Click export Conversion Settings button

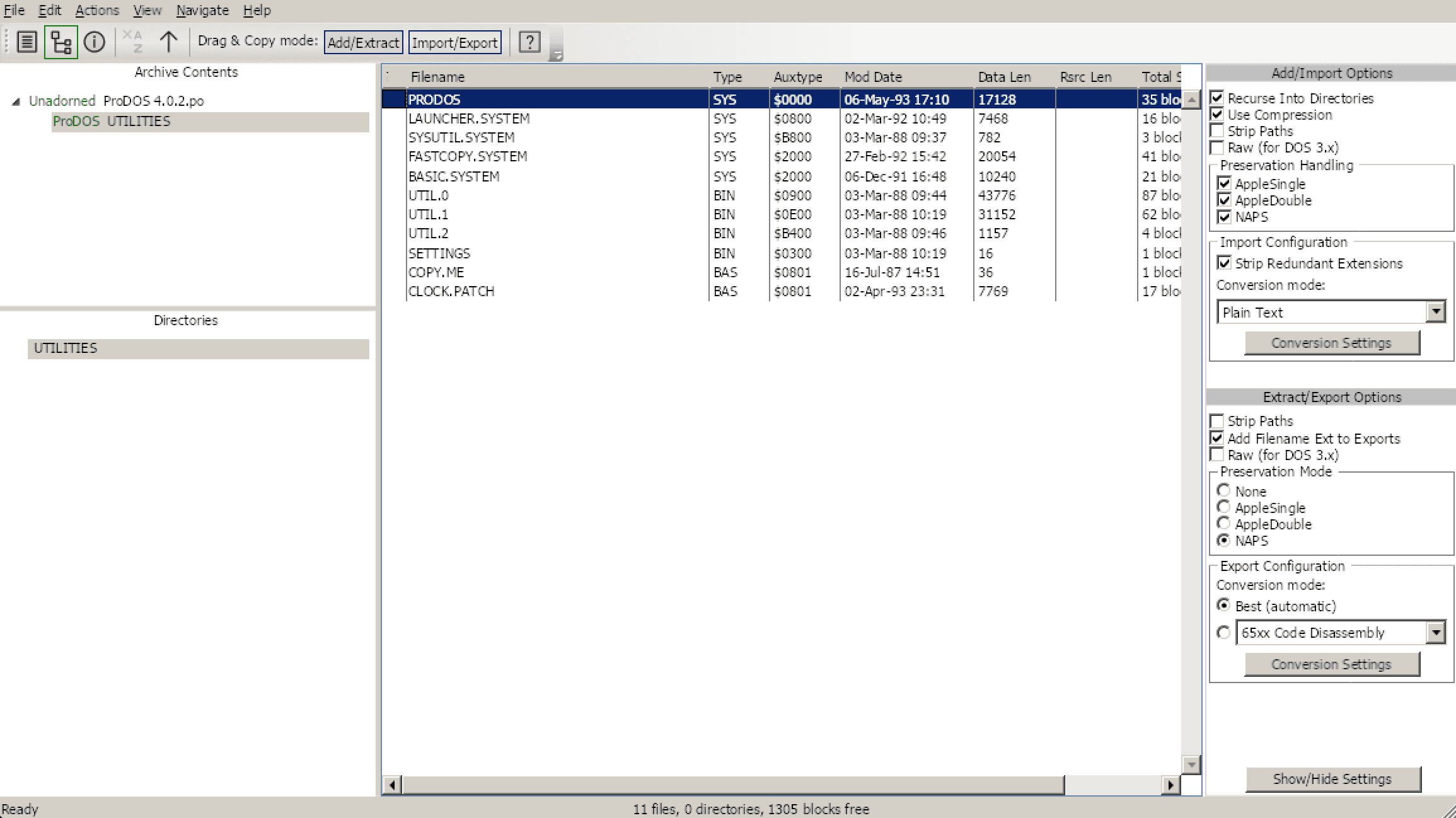pyautogui.click(x=1331, y=664)
